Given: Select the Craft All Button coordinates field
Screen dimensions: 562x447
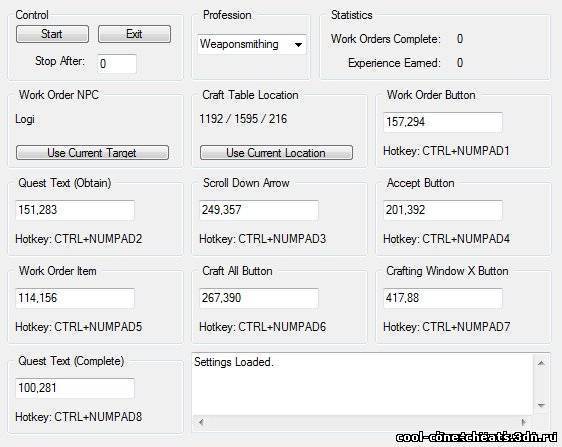Looking at the screenshot, I should [259, 298].
